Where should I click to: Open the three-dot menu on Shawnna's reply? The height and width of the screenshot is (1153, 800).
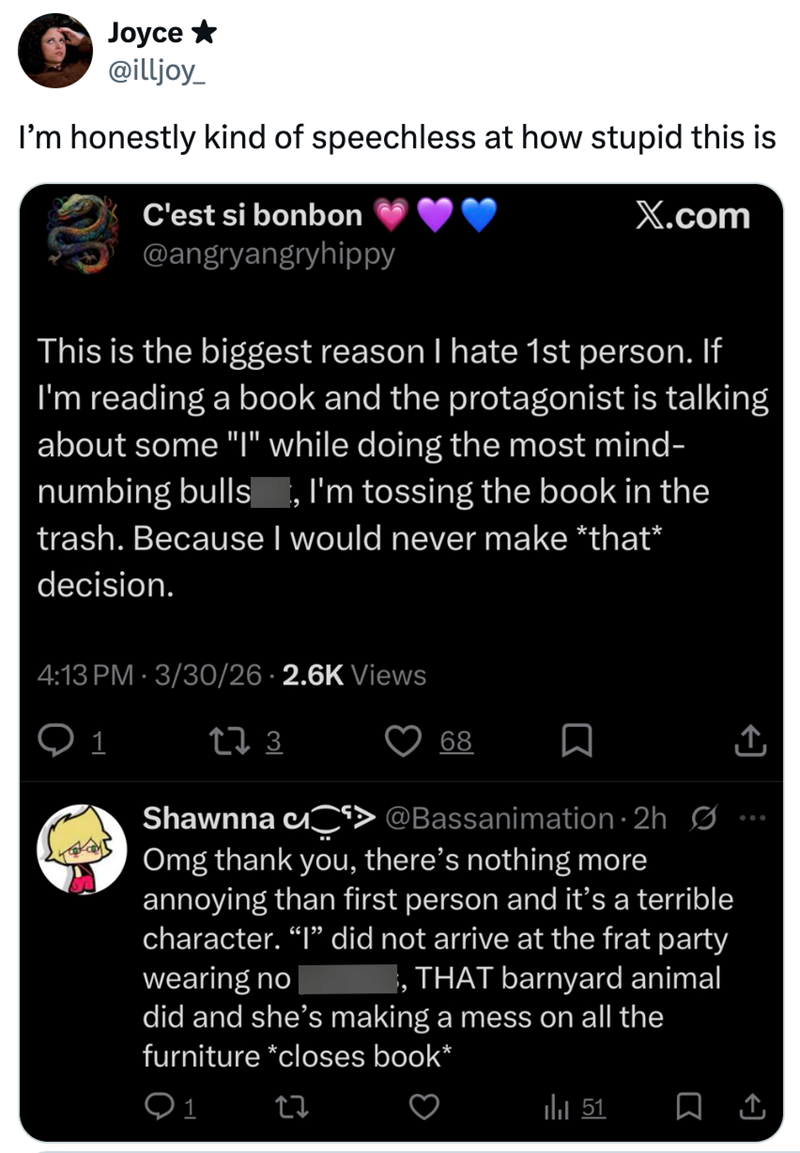click(x=748, y=818)
